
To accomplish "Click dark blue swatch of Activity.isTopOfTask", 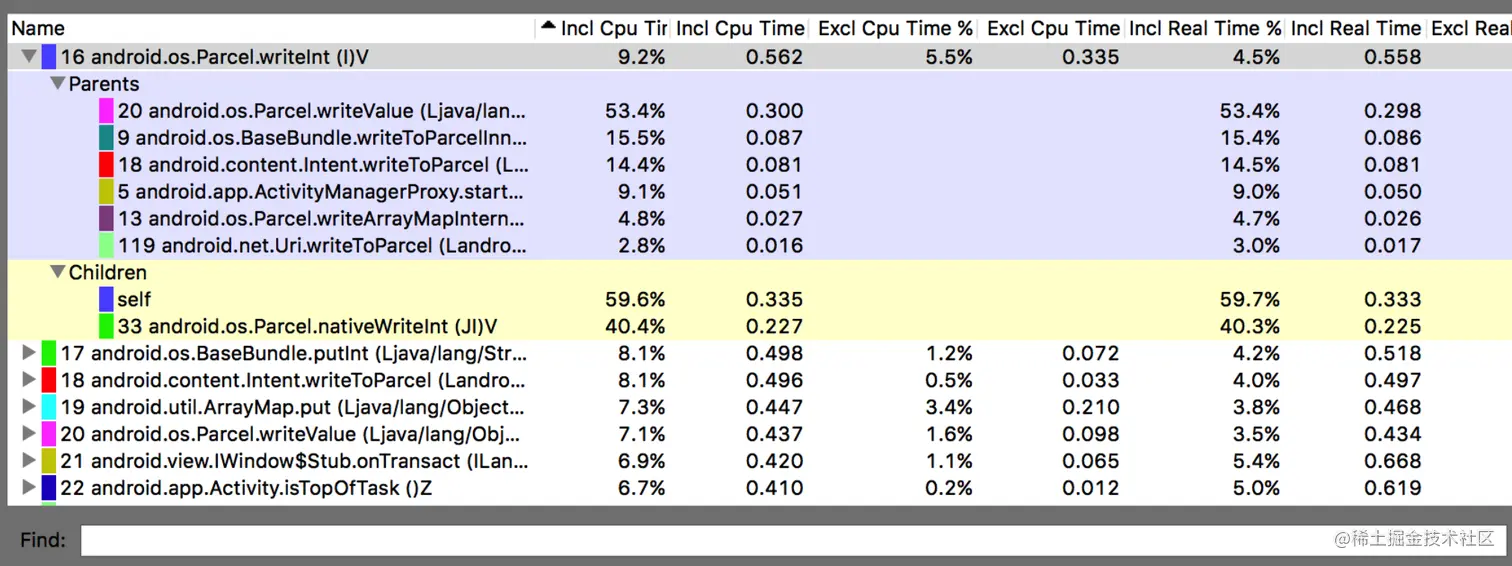I will coord(49,488).
